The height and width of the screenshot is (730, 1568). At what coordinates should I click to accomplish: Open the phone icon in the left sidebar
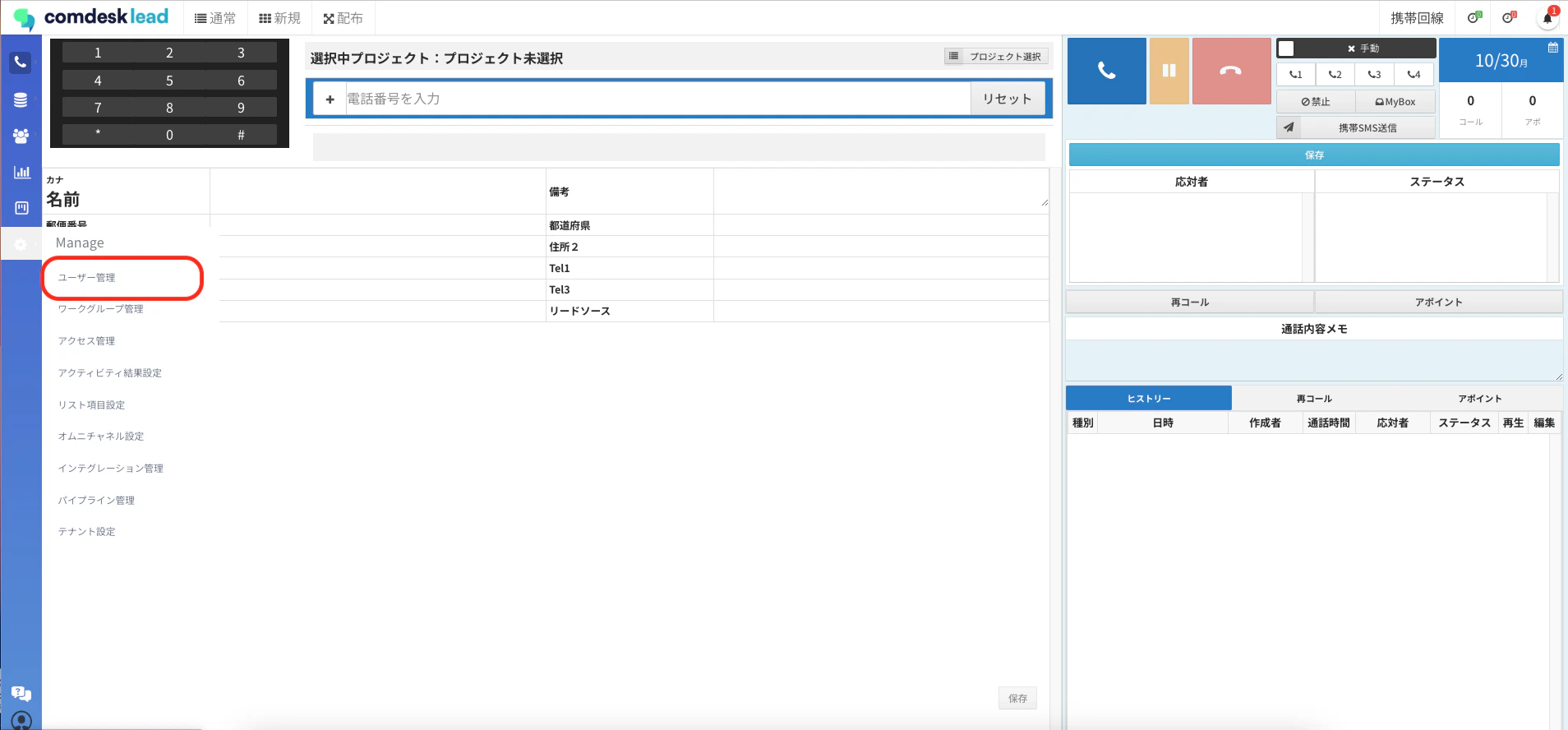21,62
